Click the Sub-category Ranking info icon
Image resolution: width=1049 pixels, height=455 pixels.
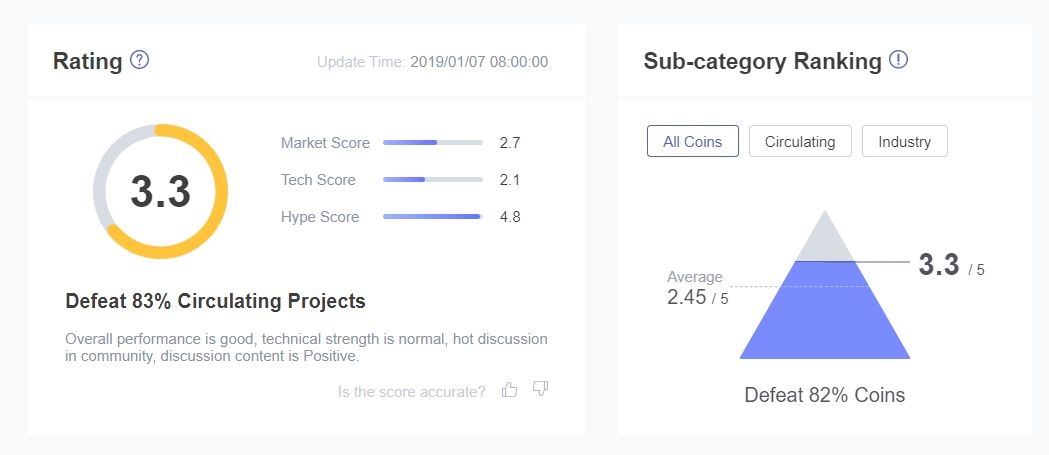click(898, 60)
